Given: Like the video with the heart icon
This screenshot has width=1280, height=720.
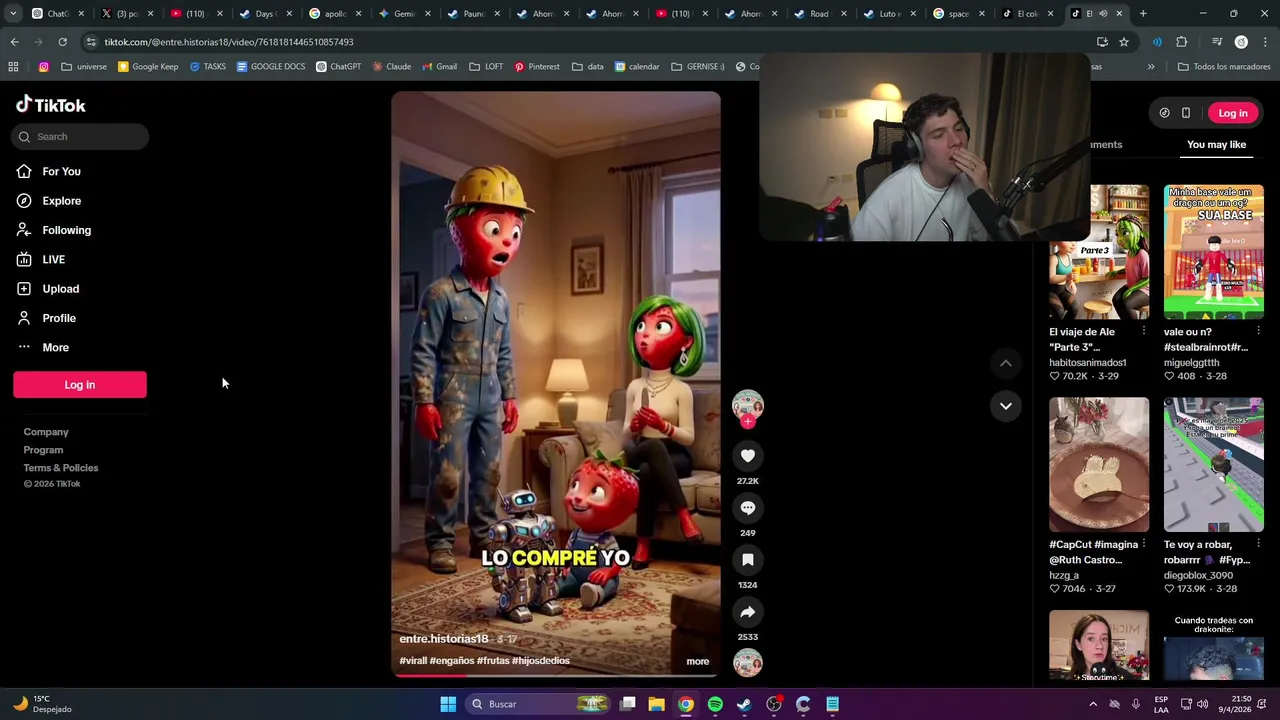Looking at the screenshot, I should point(747,456).
